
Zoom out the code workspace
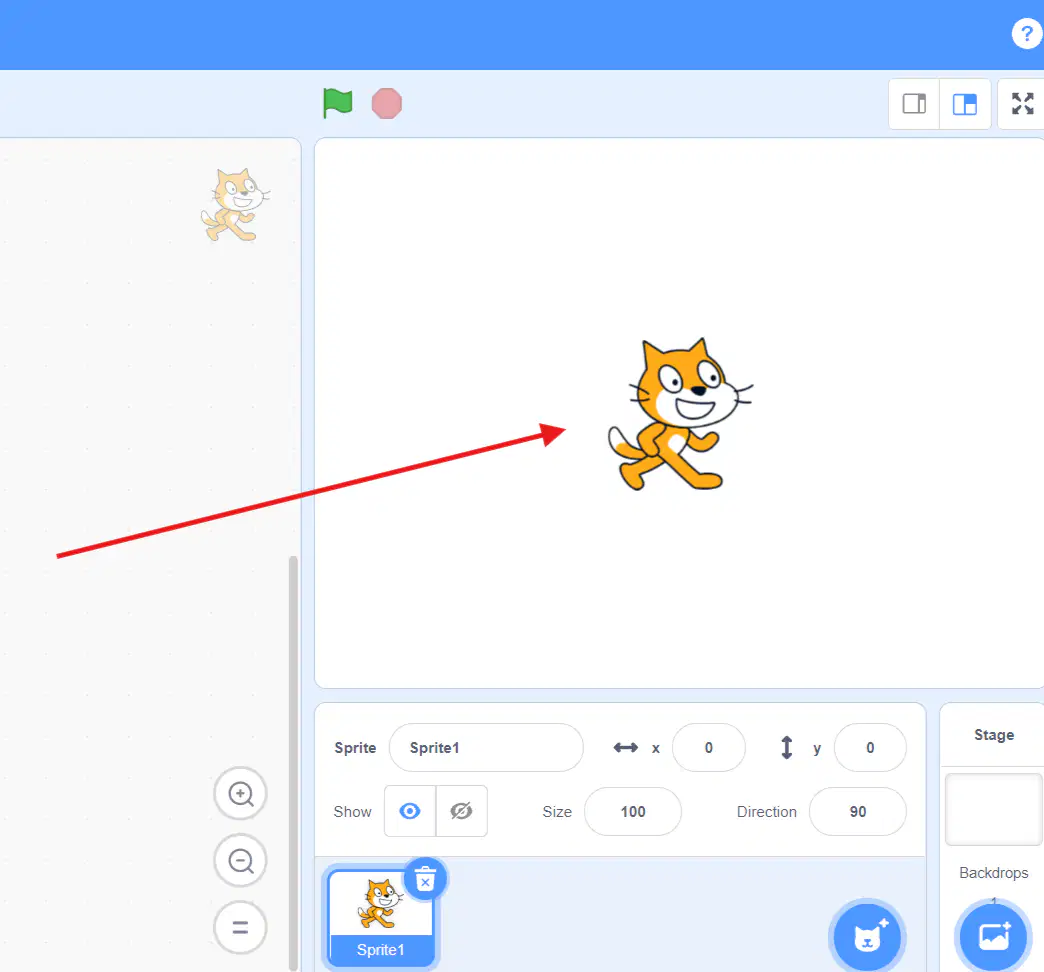[x=240, y=861]
